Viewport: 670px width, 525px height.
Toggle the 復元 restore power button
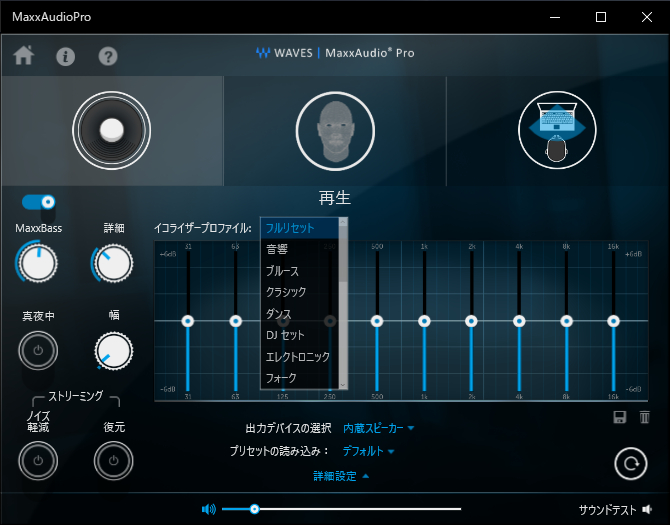point(113,460)
